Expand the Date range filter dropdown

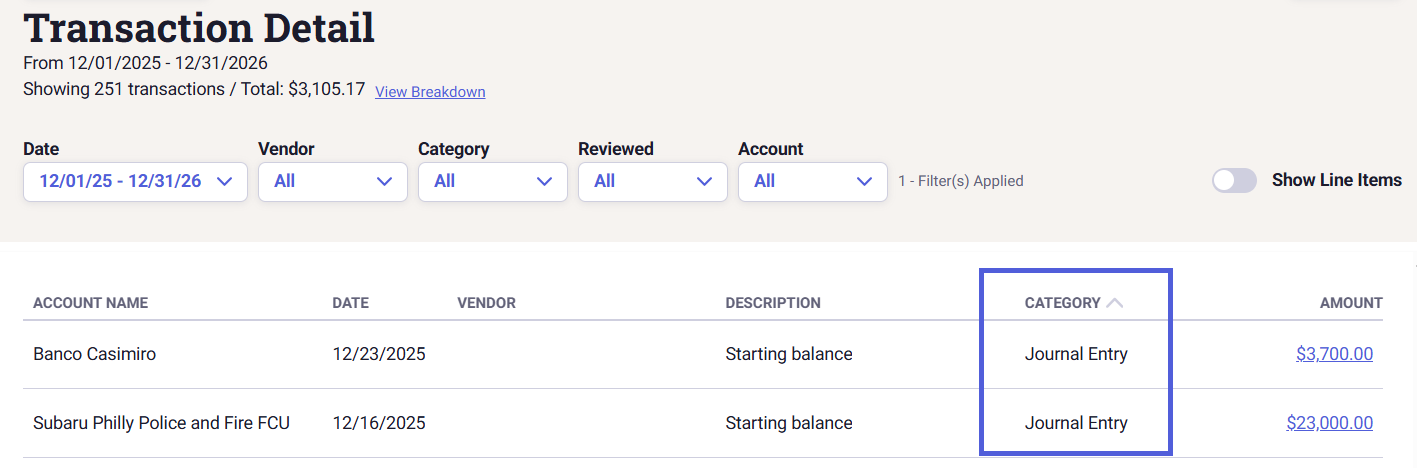pyautogui.click(x=135, y=182)
